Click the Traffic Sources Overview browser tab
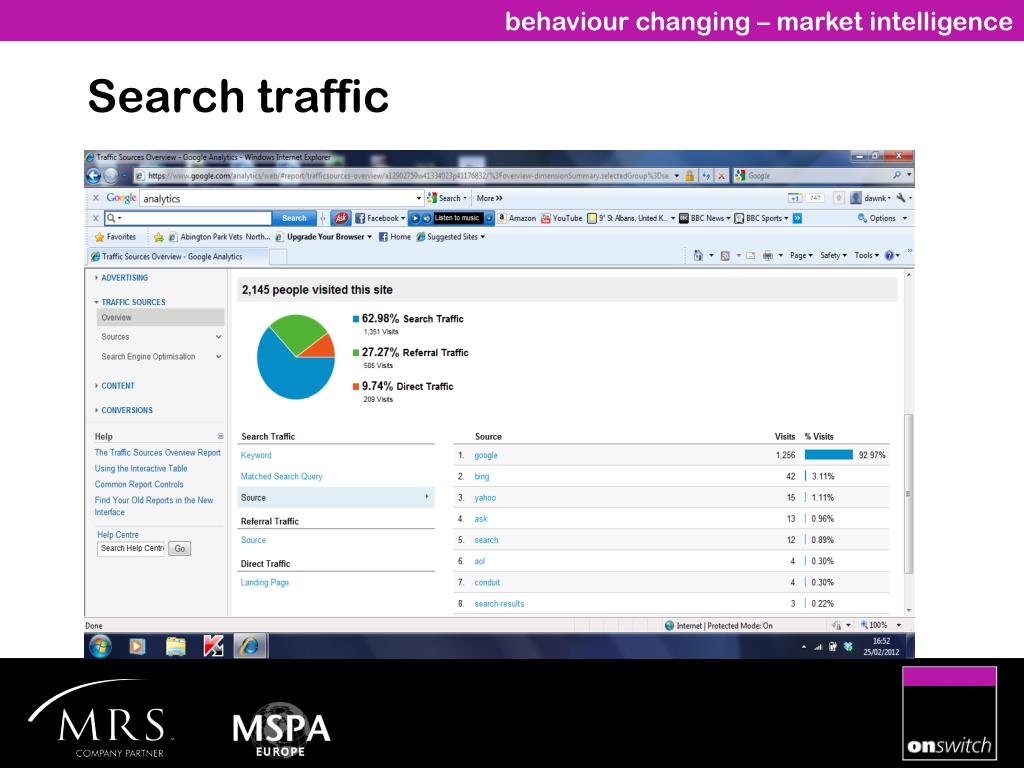The width and height of the screenshot is (1024, 768). coord(176,257)
